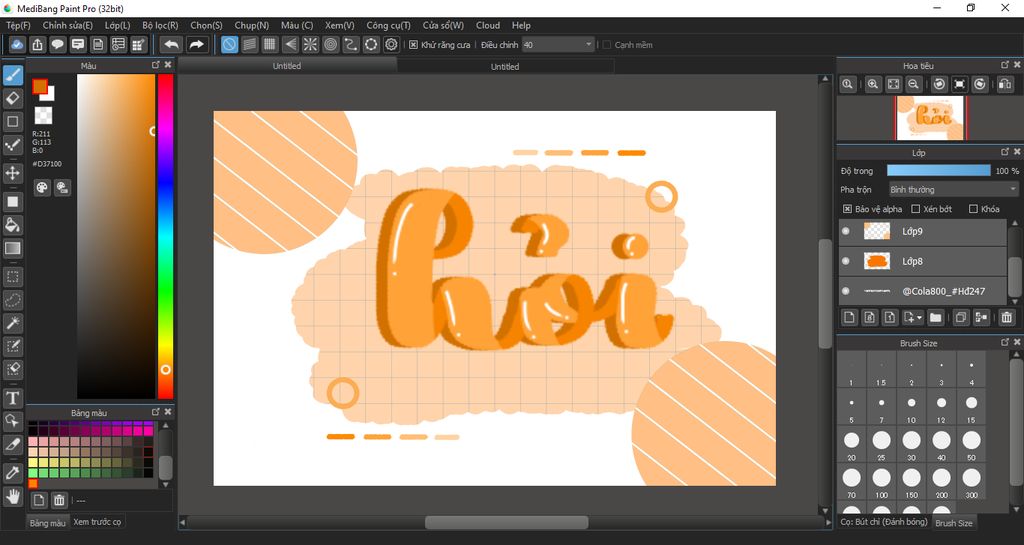This screenshot has width=1024, height=545.
Task: Choose the Hand pan tool
Action: click(13, 495)
